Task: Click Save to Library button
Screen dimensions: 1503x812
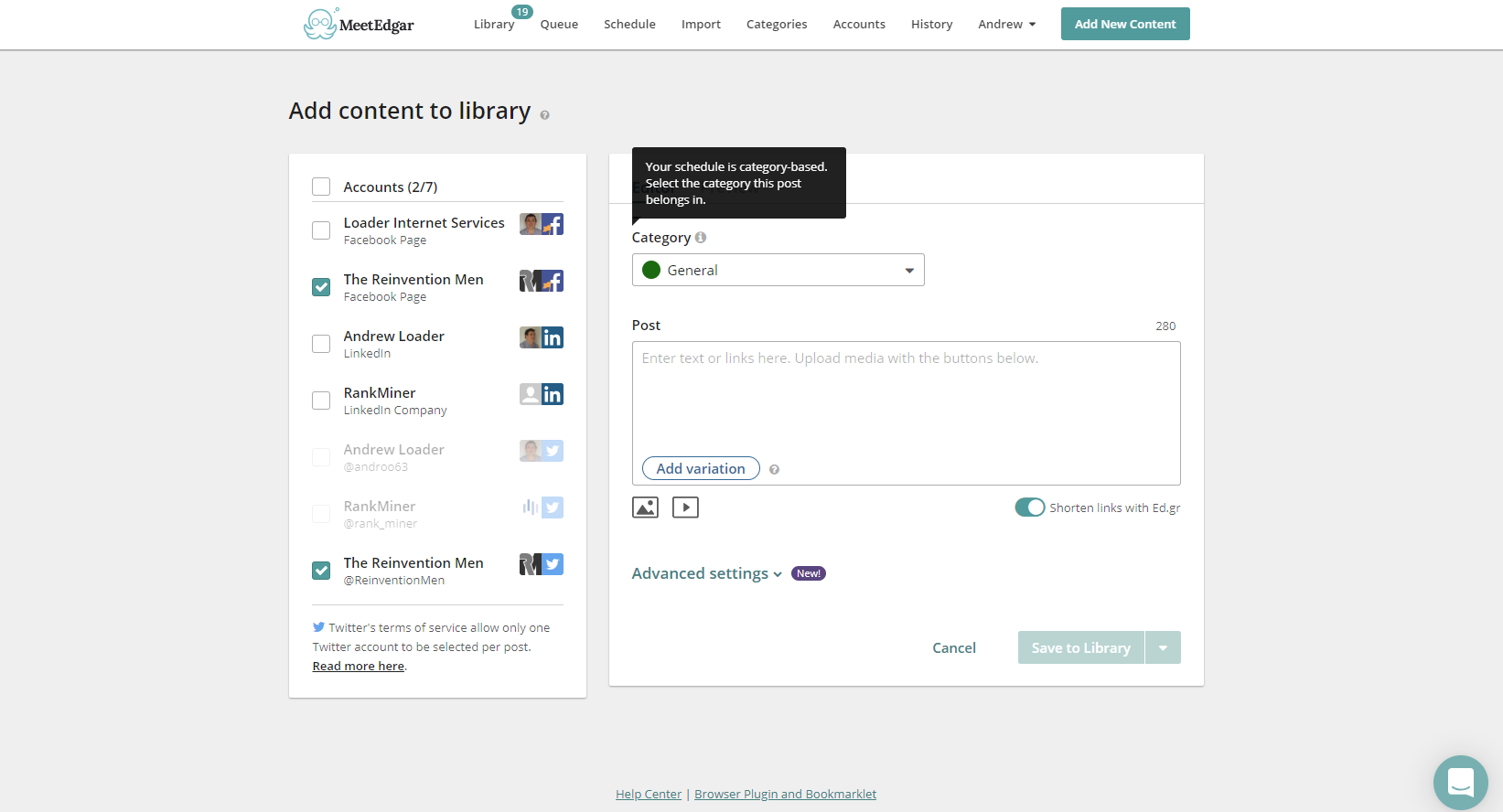Action: point(1081,647)
